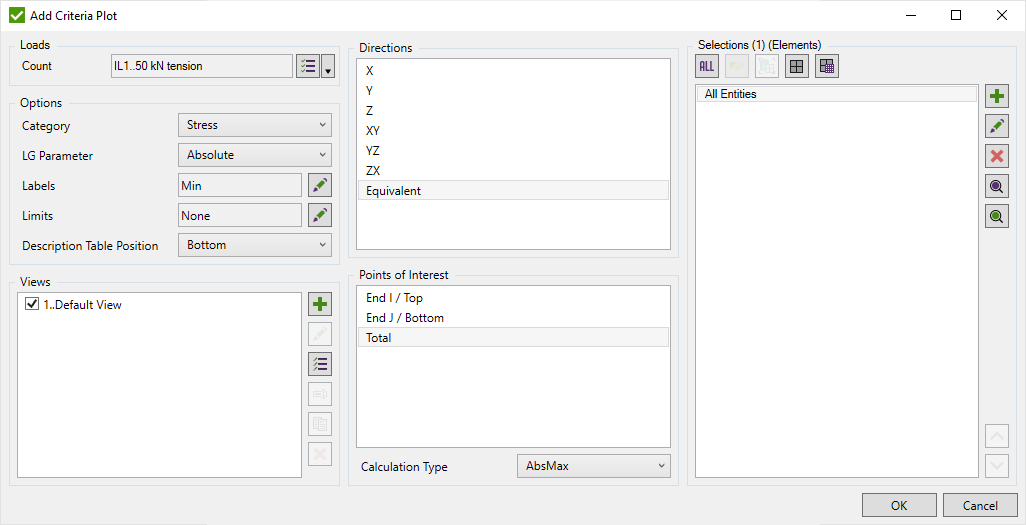This screenshot has width=1026, height=525.
Task: Uncheck the 1..Default View checkbox
Action: 32,305
